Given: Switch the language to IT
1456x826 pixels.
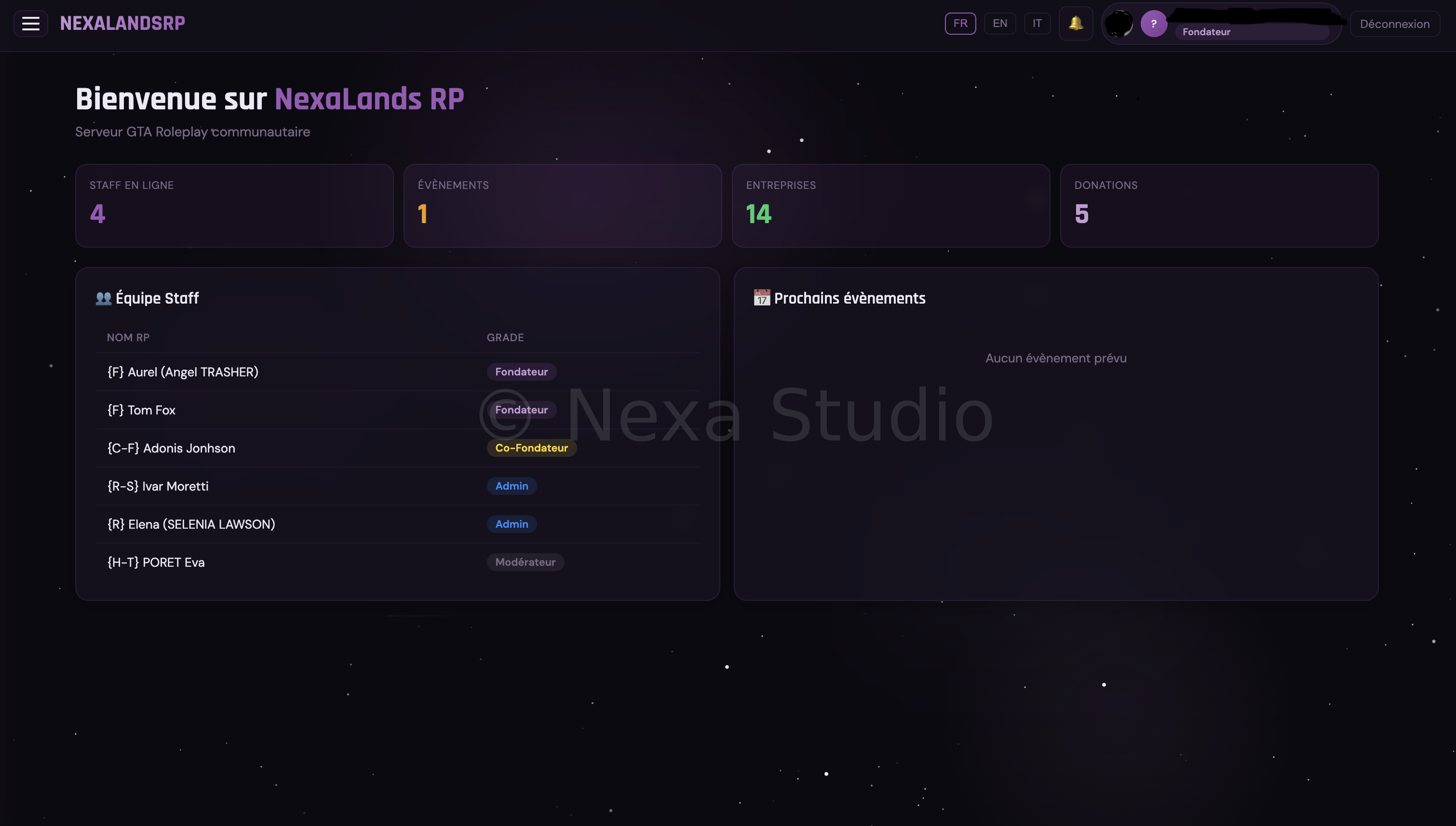Looking at the screenshot, I should 1037,23.
